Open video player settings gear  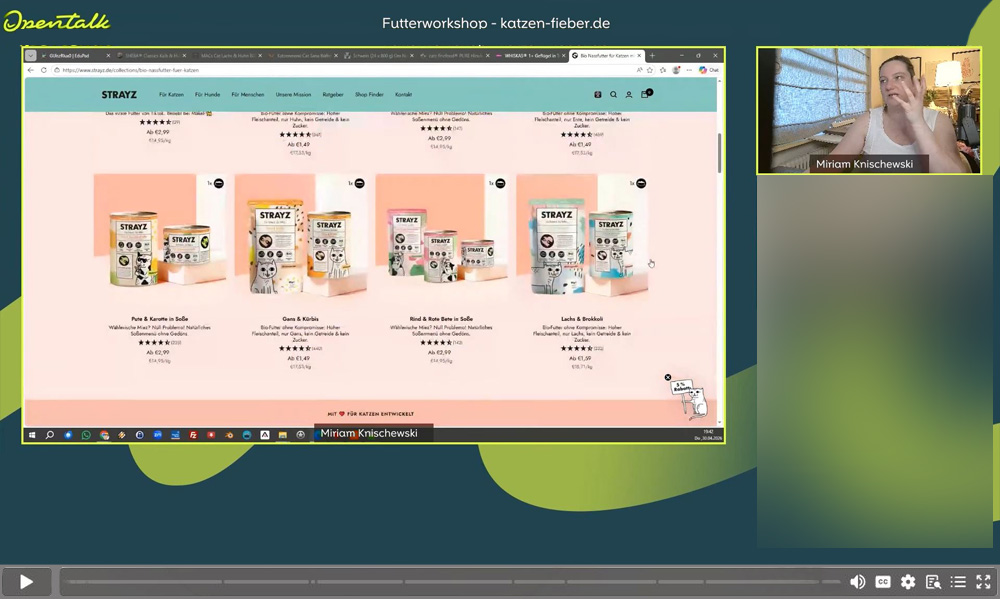(908, 582)
